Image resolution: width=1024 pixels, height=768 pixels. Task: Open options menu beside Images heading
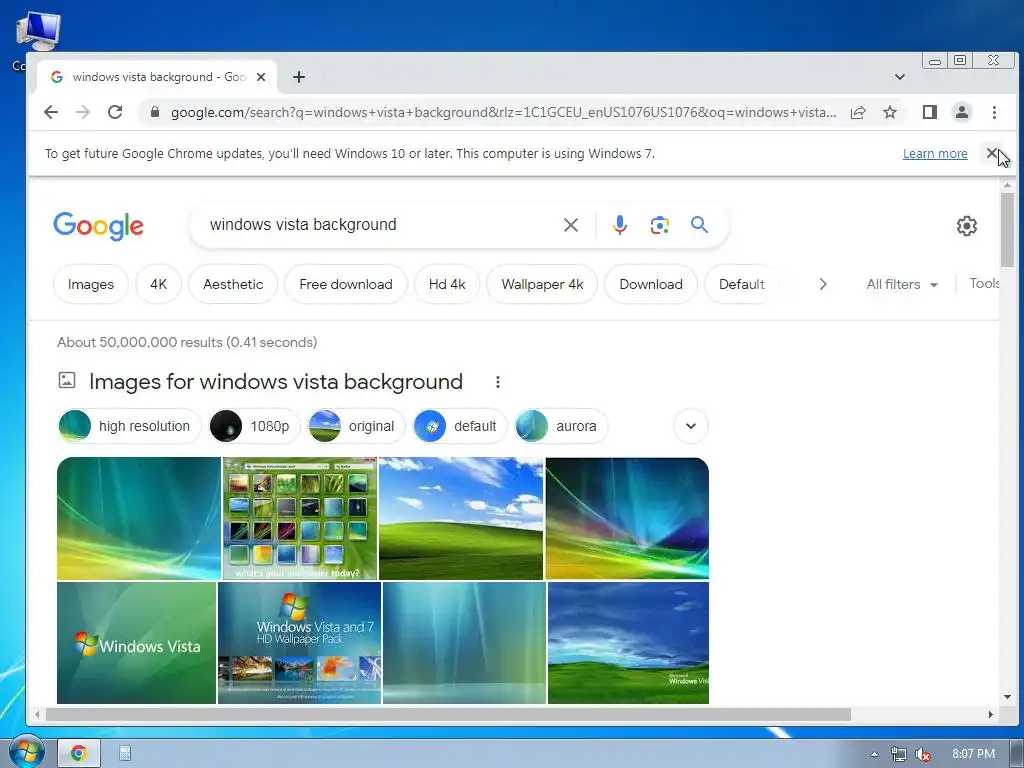[x=498, y=382]
